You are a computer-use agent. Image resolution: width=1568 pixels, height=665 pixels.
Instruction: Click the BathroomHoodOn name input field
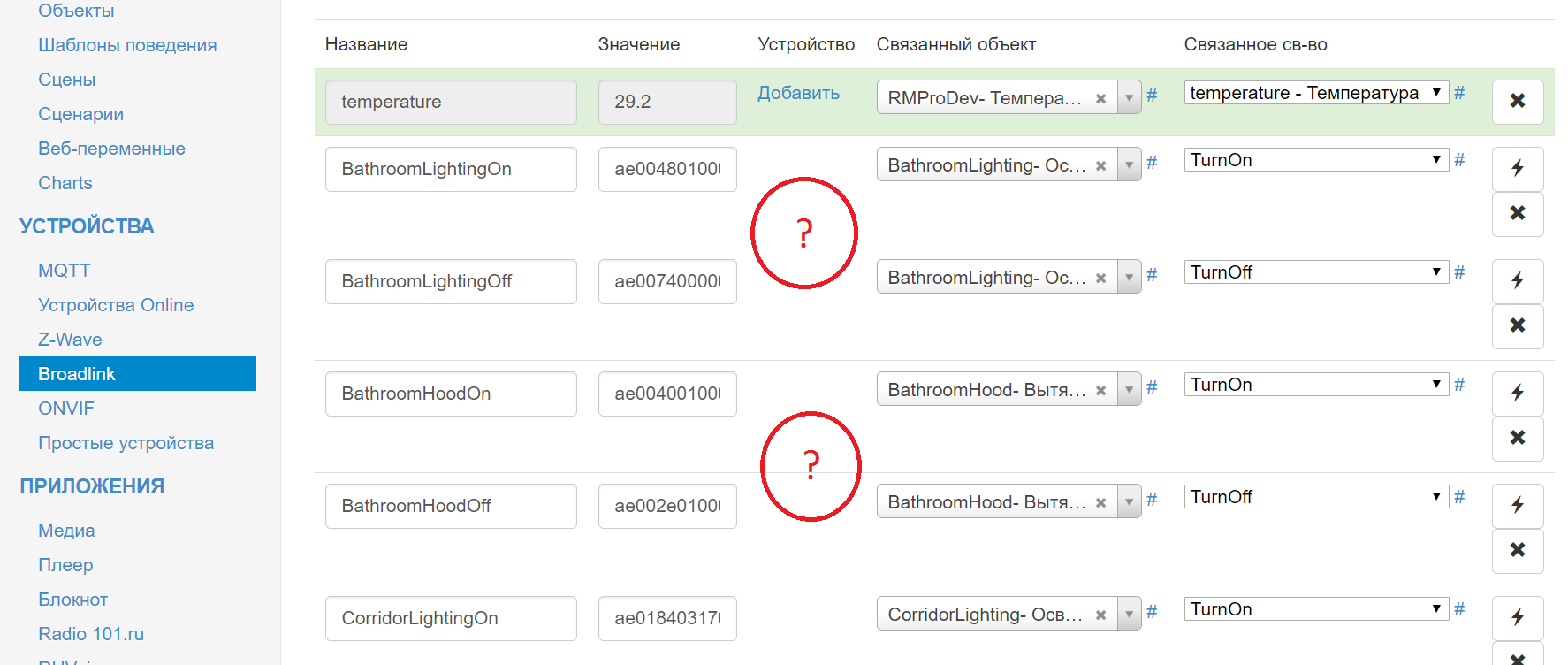pyautogui.click(x=450, y=394)
